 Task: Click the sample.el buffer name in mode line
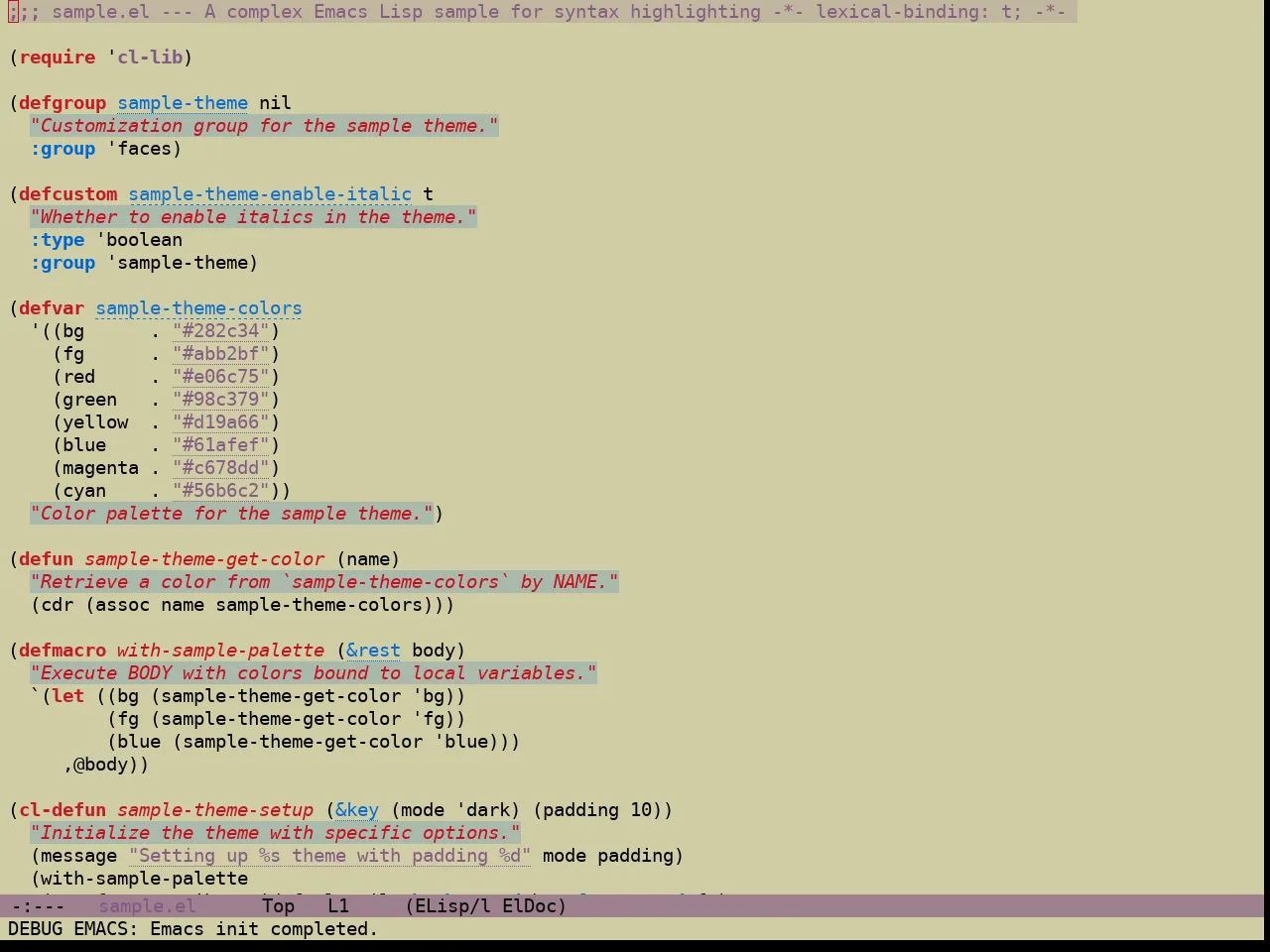tap(147, 905)
